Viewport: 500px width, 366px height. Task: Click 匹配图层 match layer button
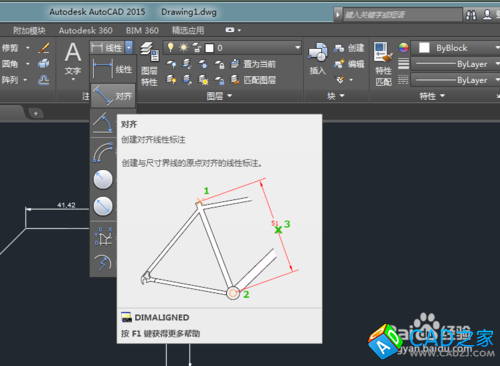click(x=253, y=80)
